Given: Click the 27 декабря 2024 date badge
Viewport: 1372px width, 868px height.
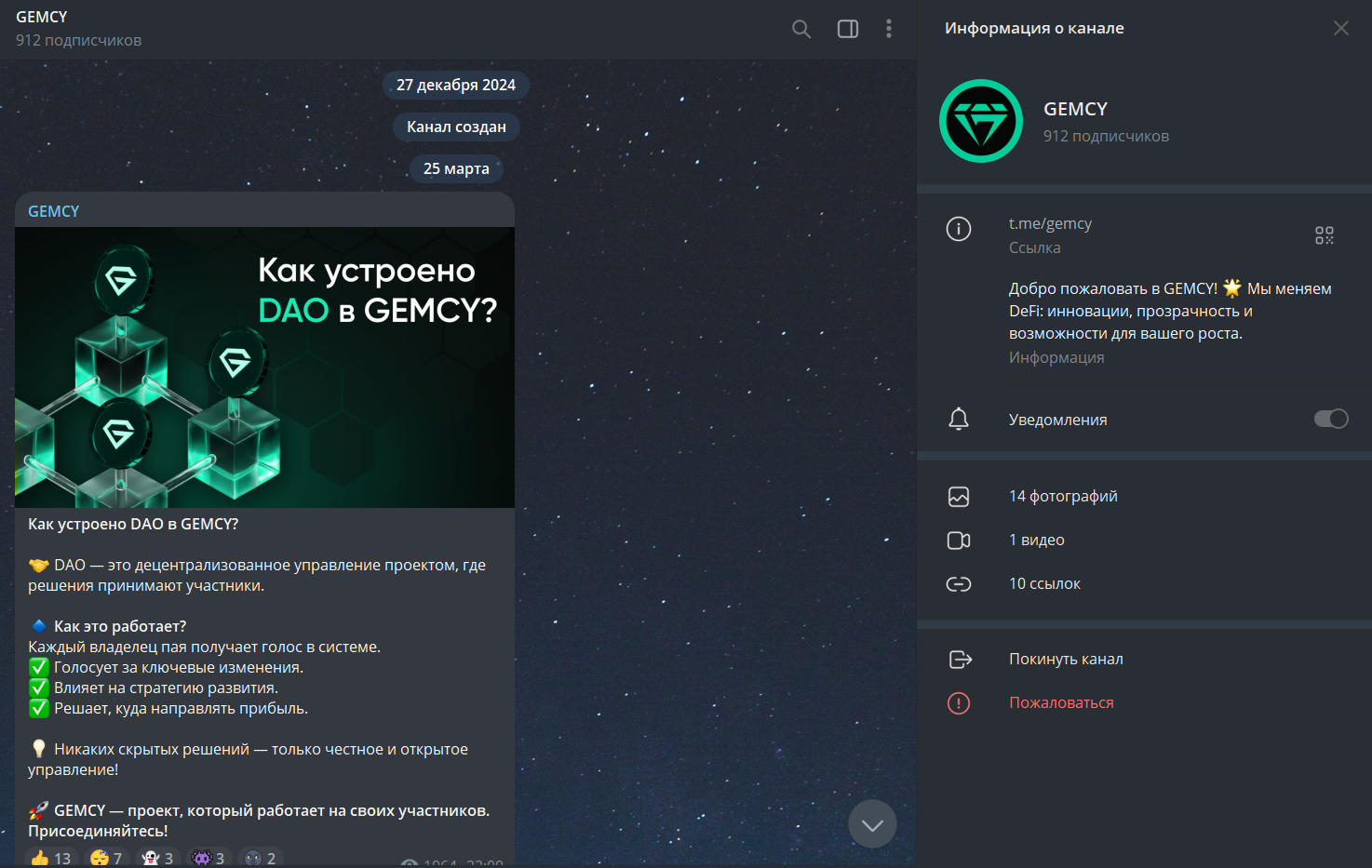Looking at the screenshot, I should coord(456,85).
